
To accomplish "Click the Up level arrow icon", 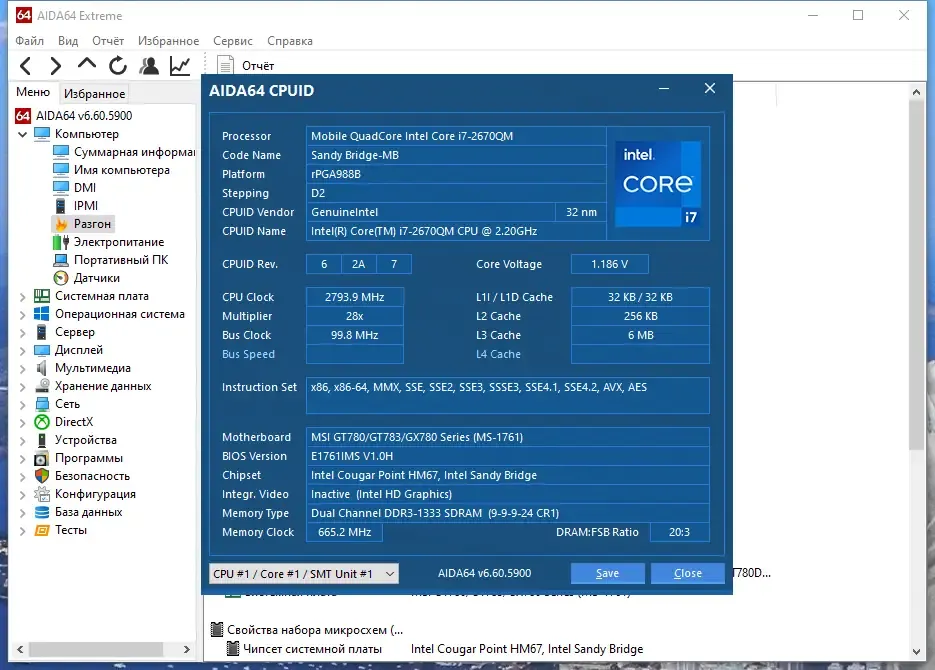I will tap(86, 64).
